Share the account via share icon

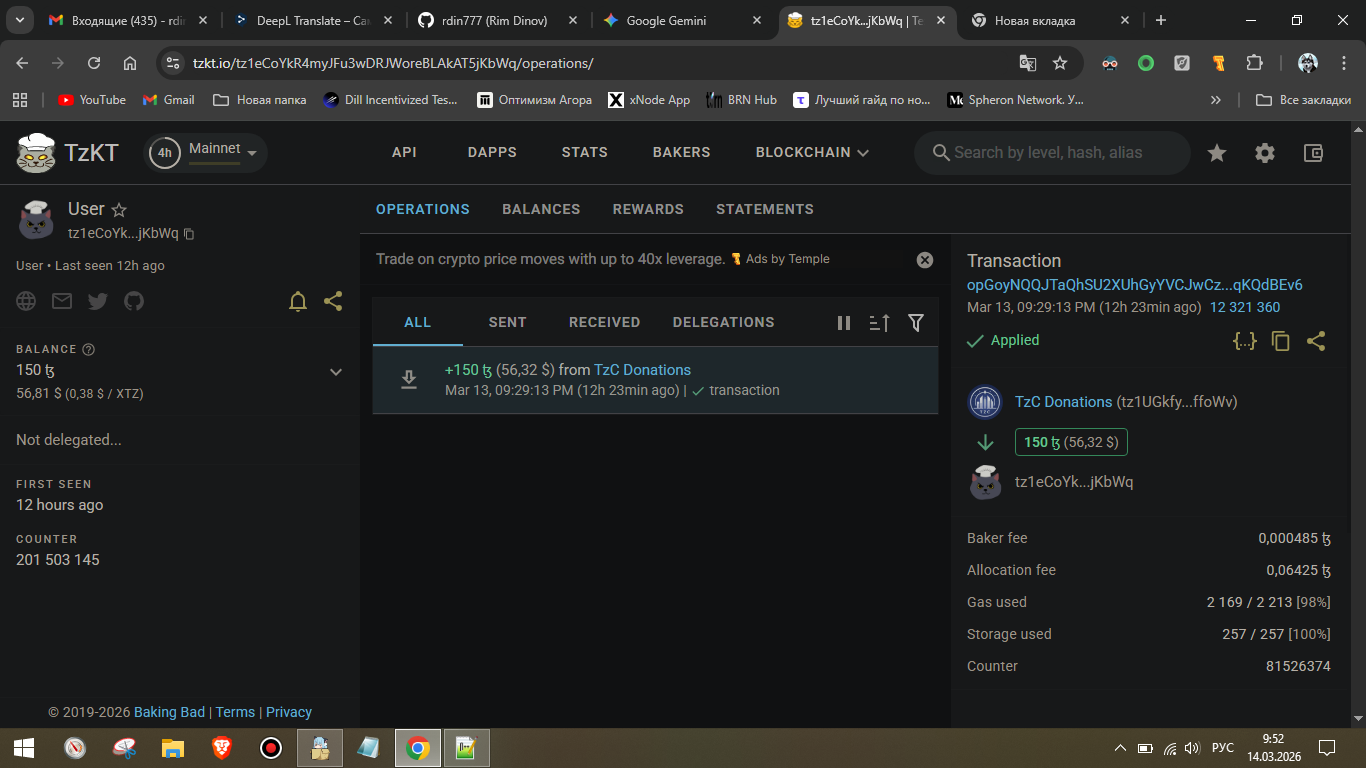pyautogui.click(x=334, y=301)
